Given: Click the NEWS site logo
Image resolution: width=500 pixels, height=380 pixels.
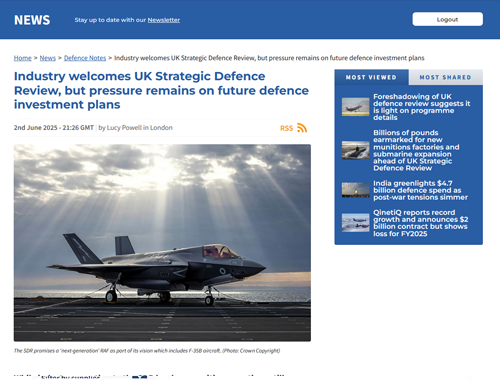Looking at the screenshot, I should (32, 20).
